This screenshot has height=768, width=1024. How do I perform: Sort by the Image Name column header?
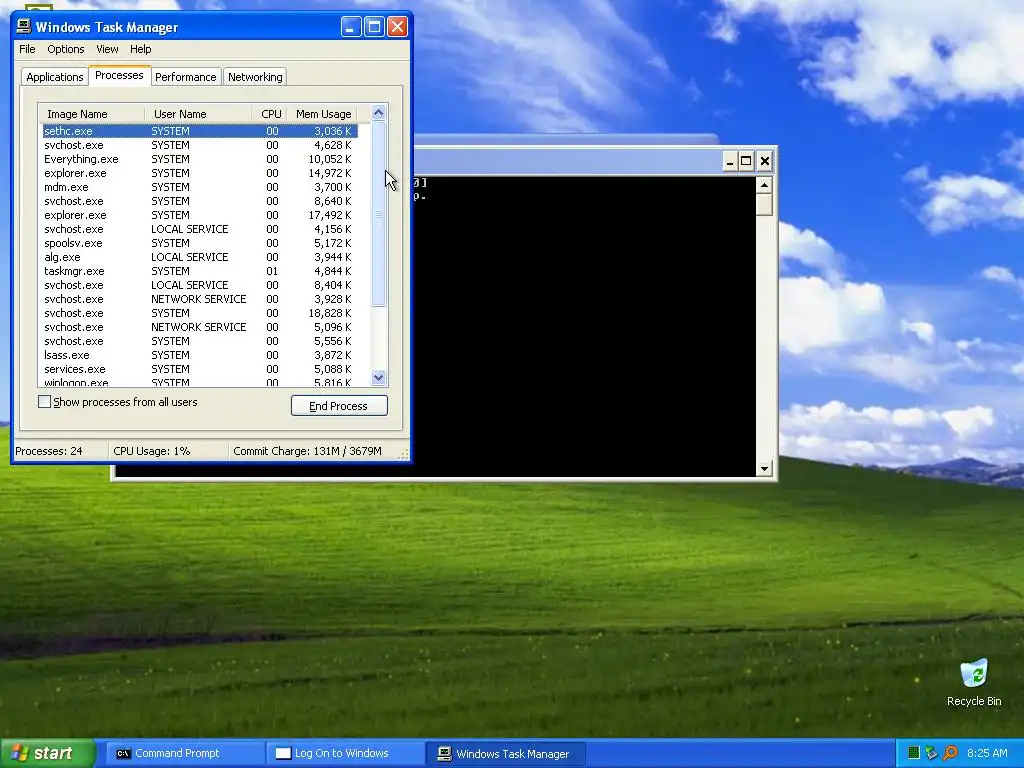91,114
